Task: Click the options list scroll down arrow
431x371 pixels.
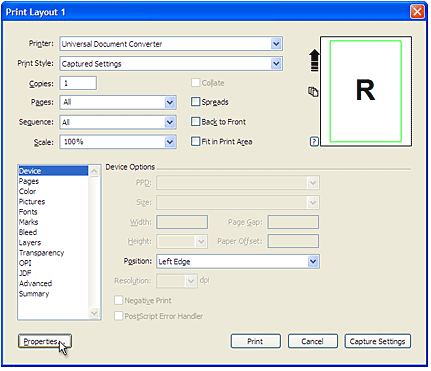Action: point(94,313)
